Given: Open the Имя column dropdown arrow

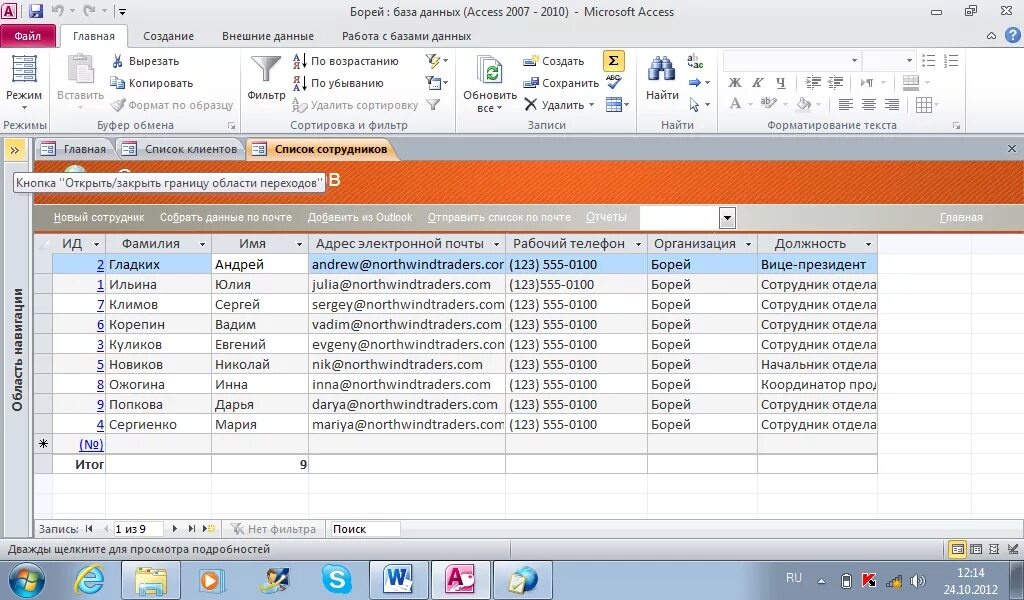Looking at the screenshot, I should (299, 244).
